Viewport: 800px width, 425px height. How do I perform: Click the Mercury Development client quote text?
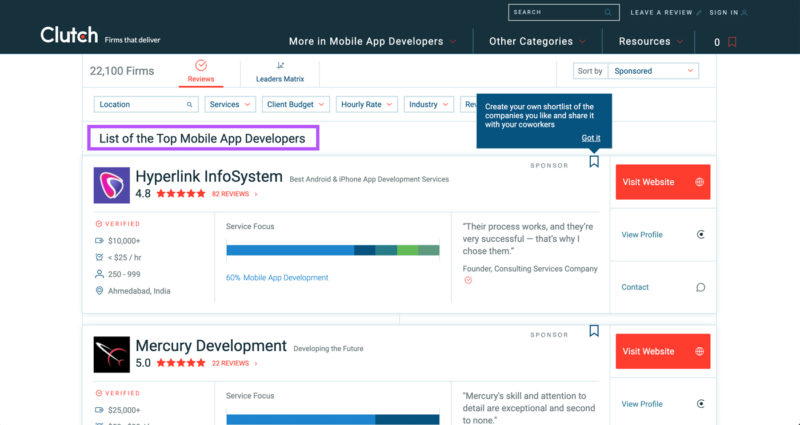[x=529, y=408]
